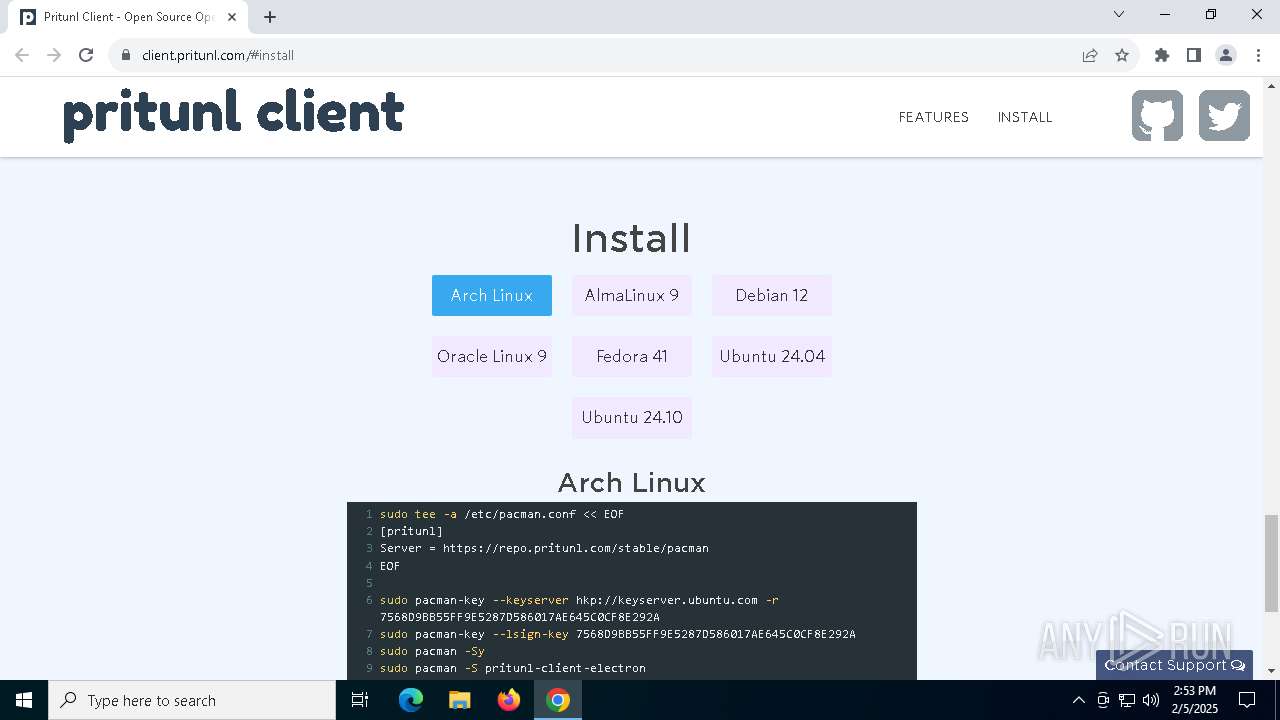This screenshot has width=1280, height=720.
Task: Click 'sudo pacman -S pritunl-client-electron' line
Action: coord(513,668)
